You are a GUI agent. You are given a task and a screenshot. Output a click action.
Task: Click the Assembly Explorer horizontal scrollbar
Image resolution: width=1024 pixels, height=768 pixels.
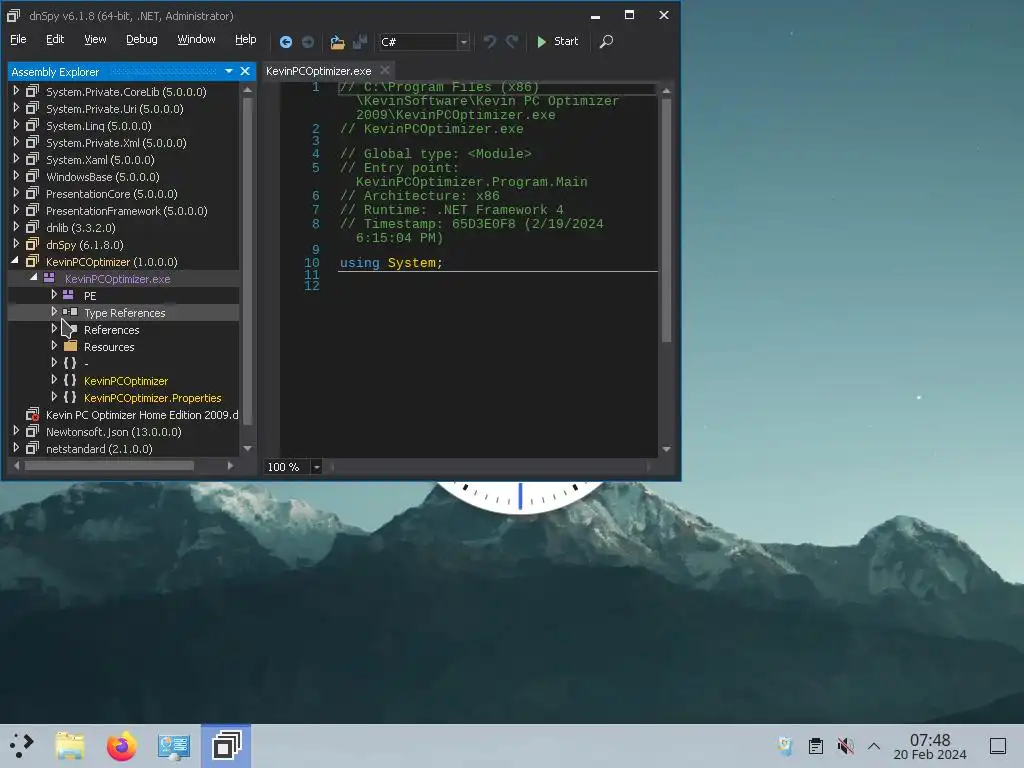(x=108, y=466)
